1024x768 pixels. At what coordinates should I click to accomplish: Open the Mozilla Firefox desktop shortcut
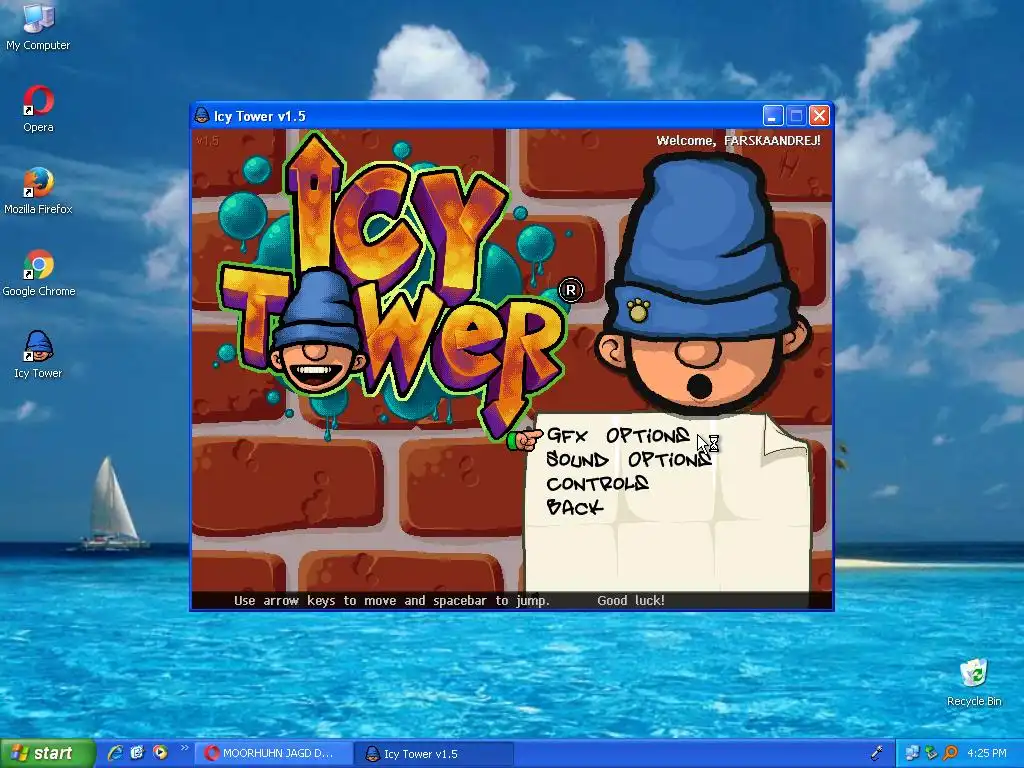(x=38, y=191)
